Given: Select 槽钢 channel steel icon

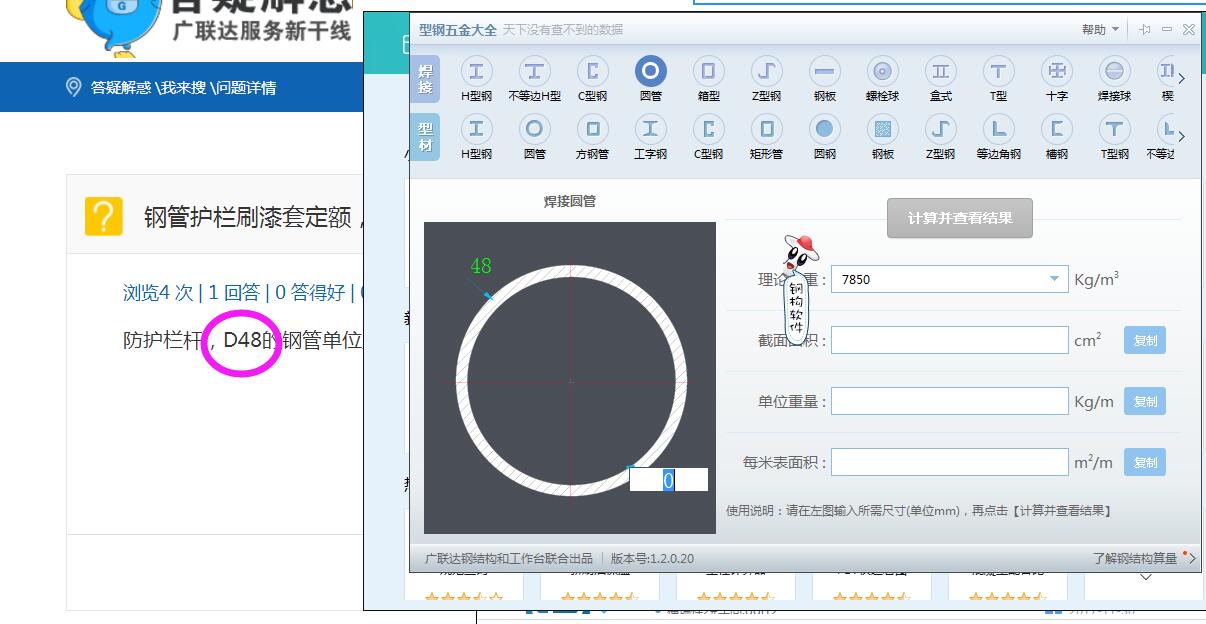Looking at the screenshot, I should pyautogui.click(x=1057, y=137).
